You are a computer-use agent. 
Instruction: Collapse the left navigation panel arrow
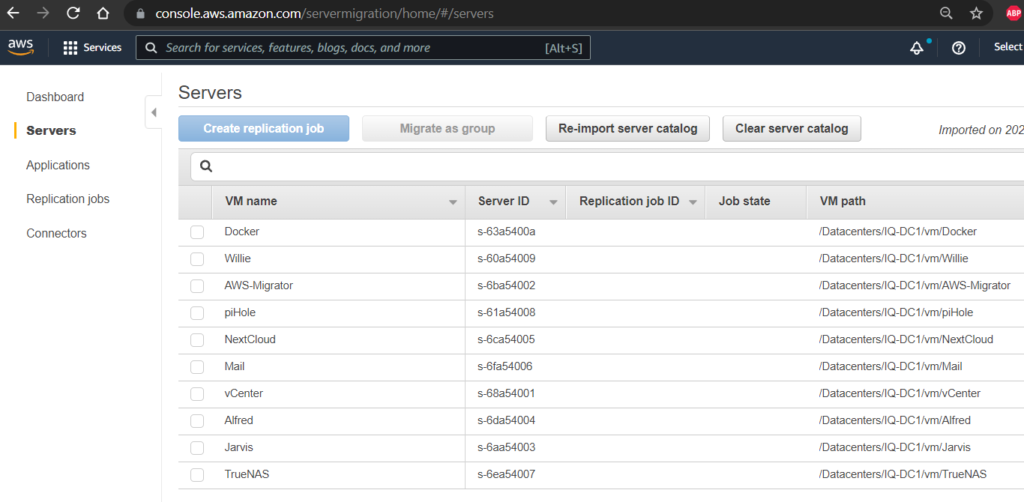[x=153, y=112]
